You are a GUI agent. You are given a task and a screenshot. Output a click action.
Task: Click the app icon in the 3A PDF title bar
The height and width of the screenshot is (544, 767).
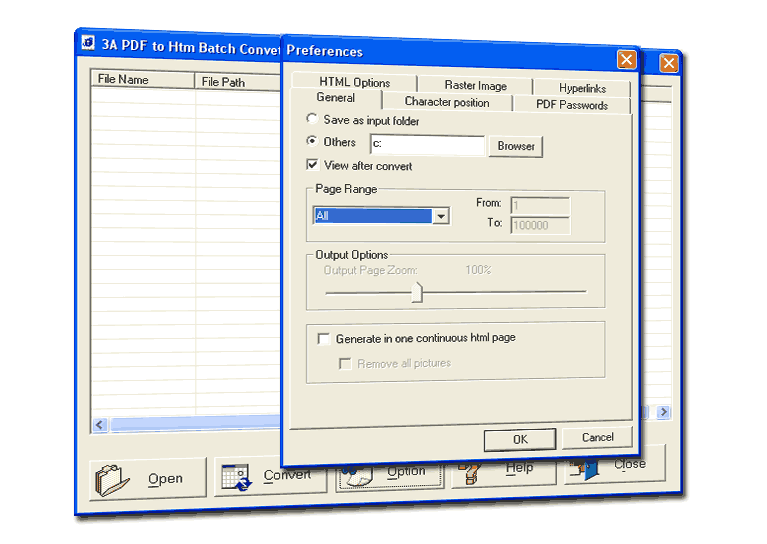coord(88,43)
